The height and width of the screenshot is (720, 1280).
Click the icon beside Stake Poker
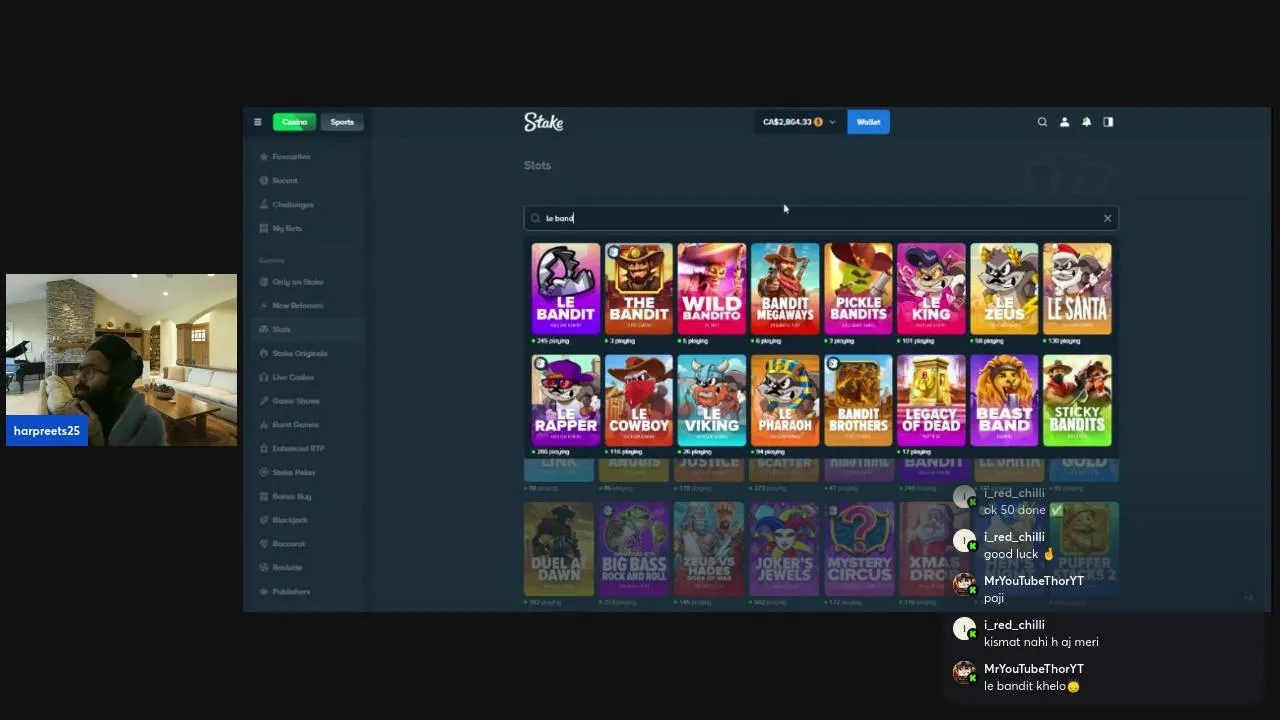tap(263, 472)
